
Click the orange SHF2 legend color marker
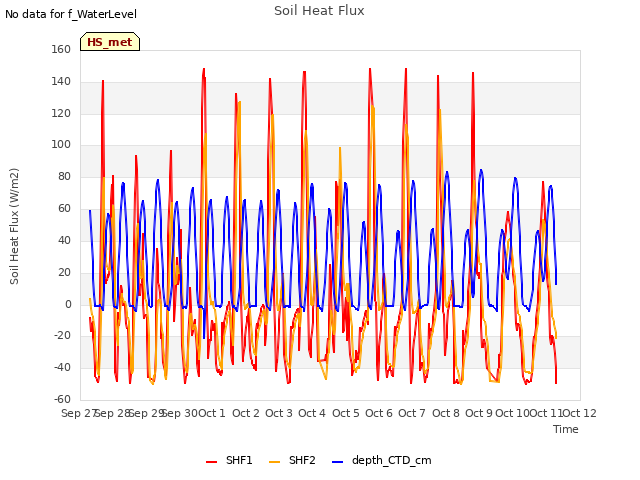tap(275, 462)
